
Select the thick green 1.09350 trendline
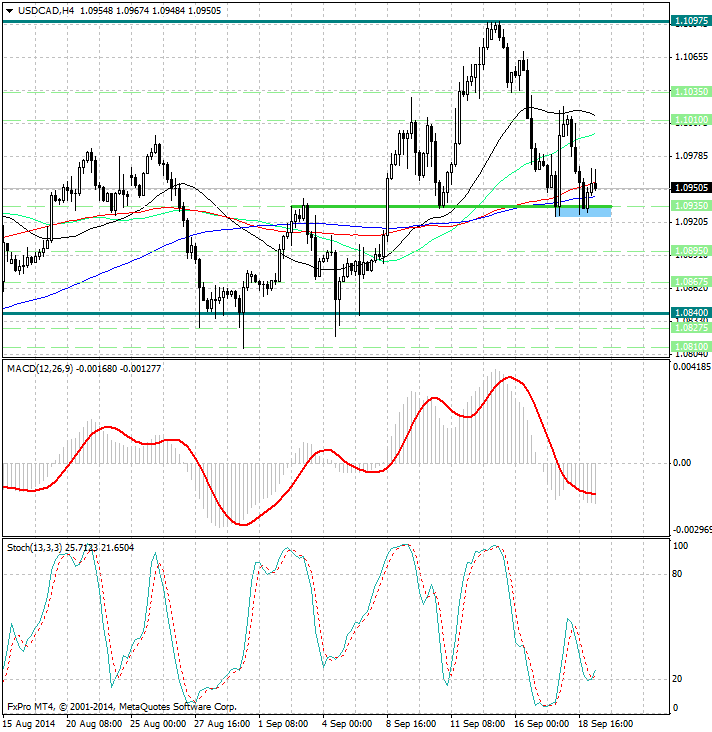[451, 206]
